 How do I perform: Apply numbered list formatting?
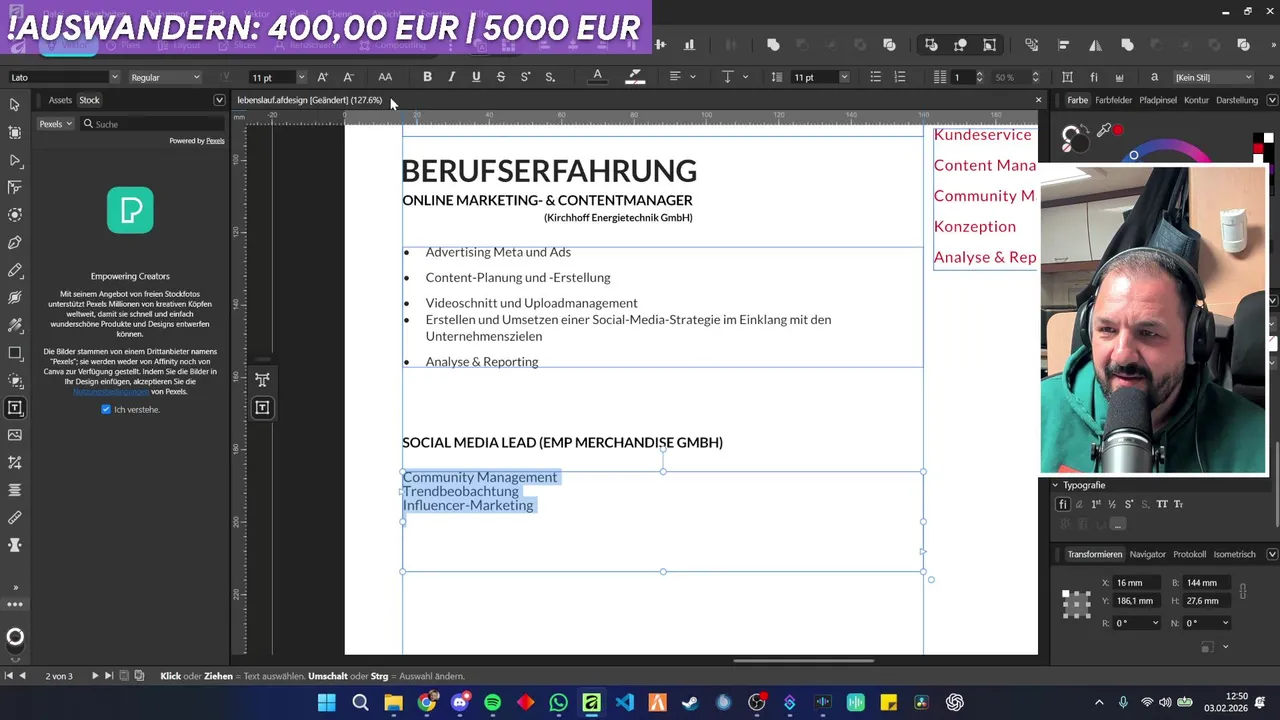(900, 77)
